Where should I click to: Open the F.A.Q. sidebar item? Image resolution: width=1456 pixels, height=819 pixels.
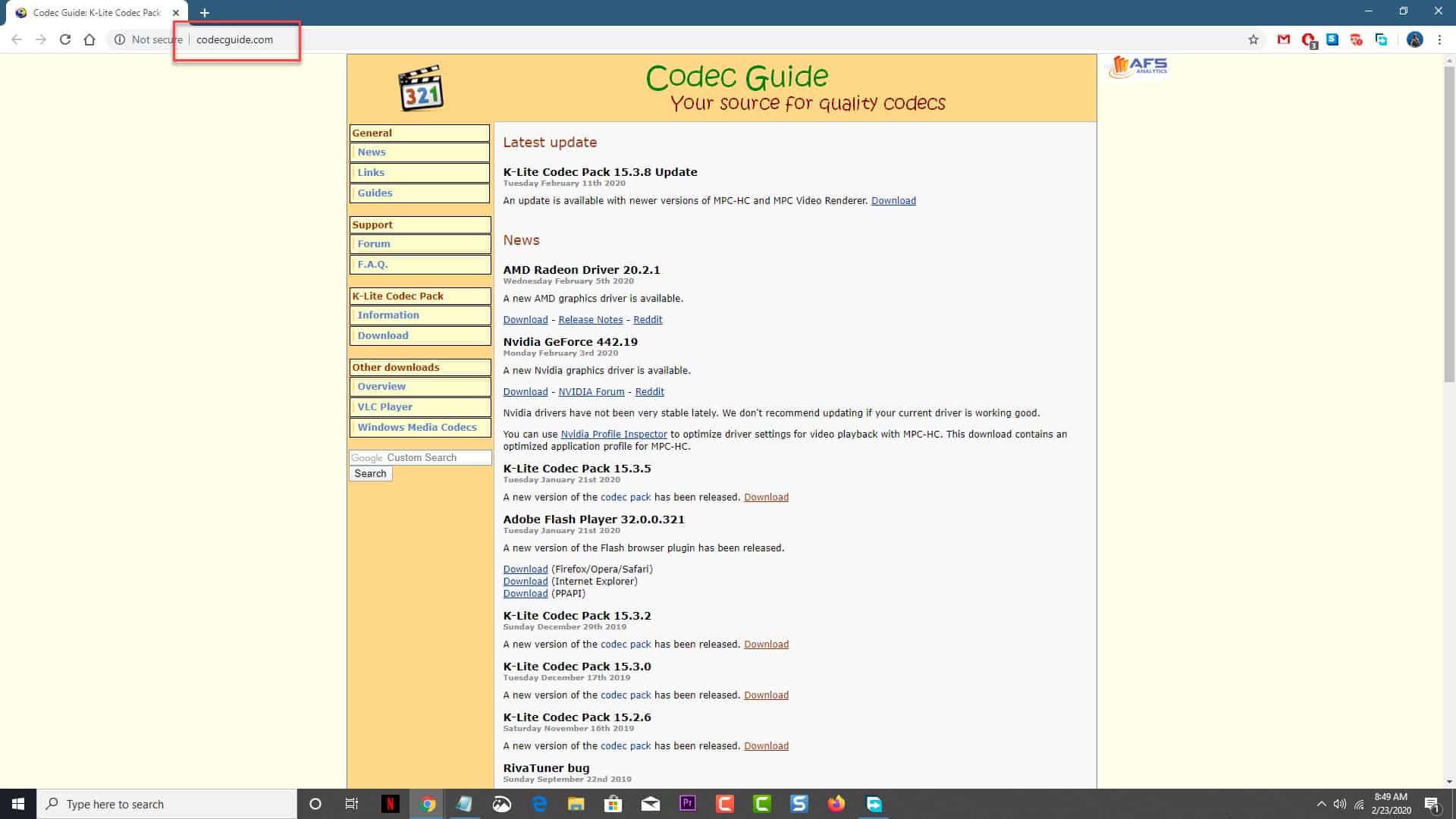[x=419, y=265]
